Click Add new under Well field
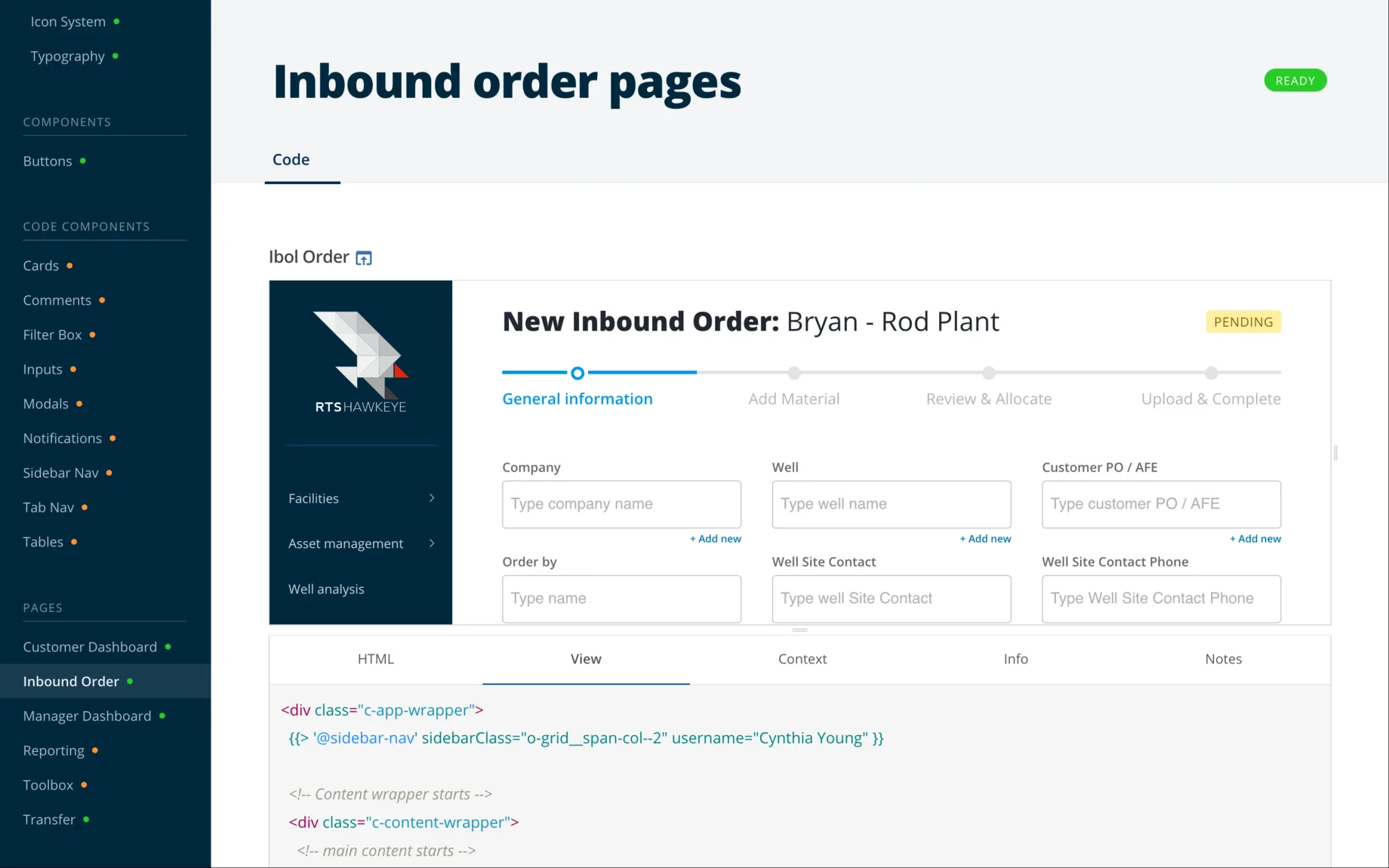Viewport: 1389px width, 868px height. click(x=985, y=539)
